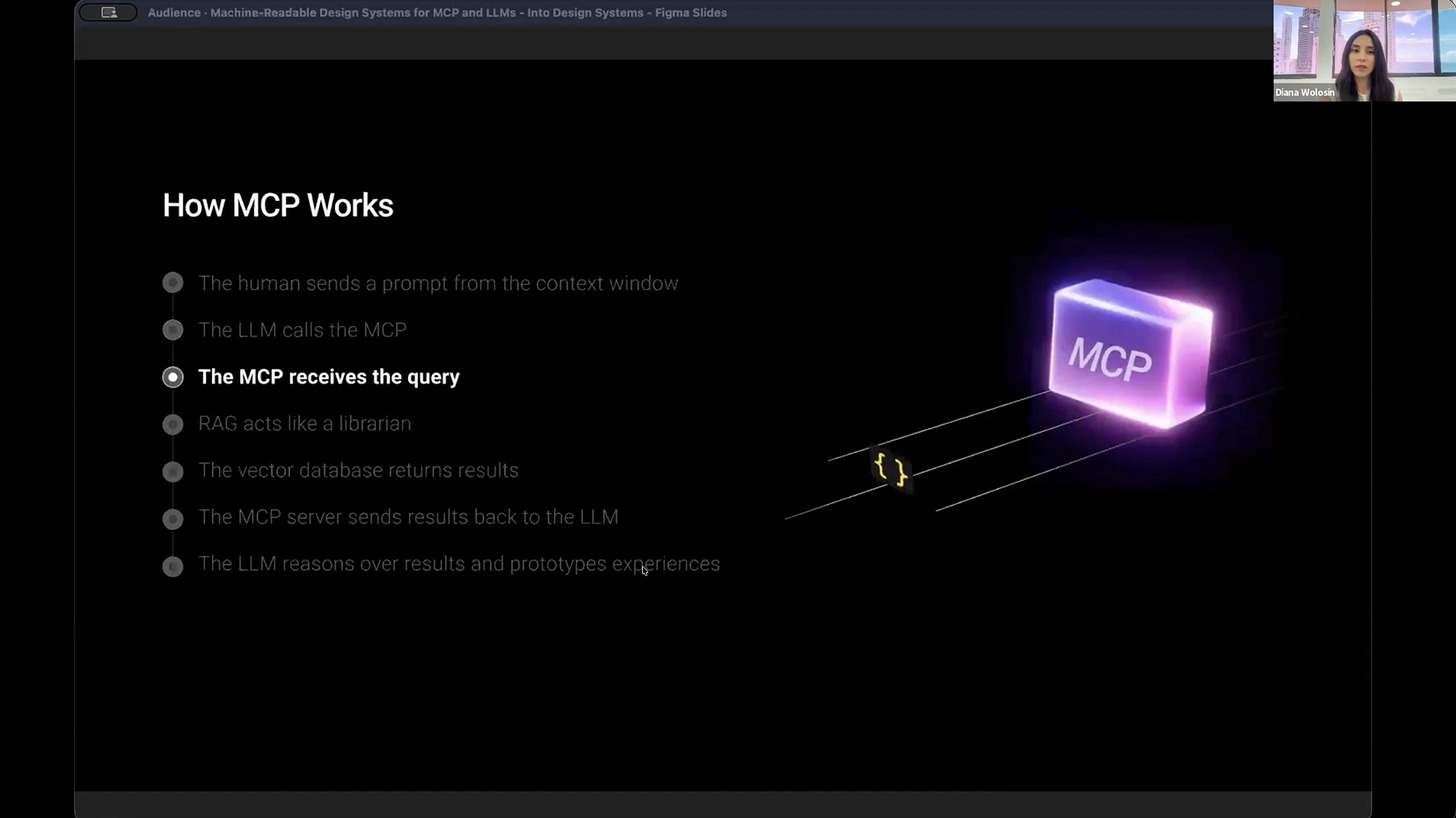Click the text 'The MCP server sends results back to the LLM'
The image size is (1456, 818).
(408, 517)
